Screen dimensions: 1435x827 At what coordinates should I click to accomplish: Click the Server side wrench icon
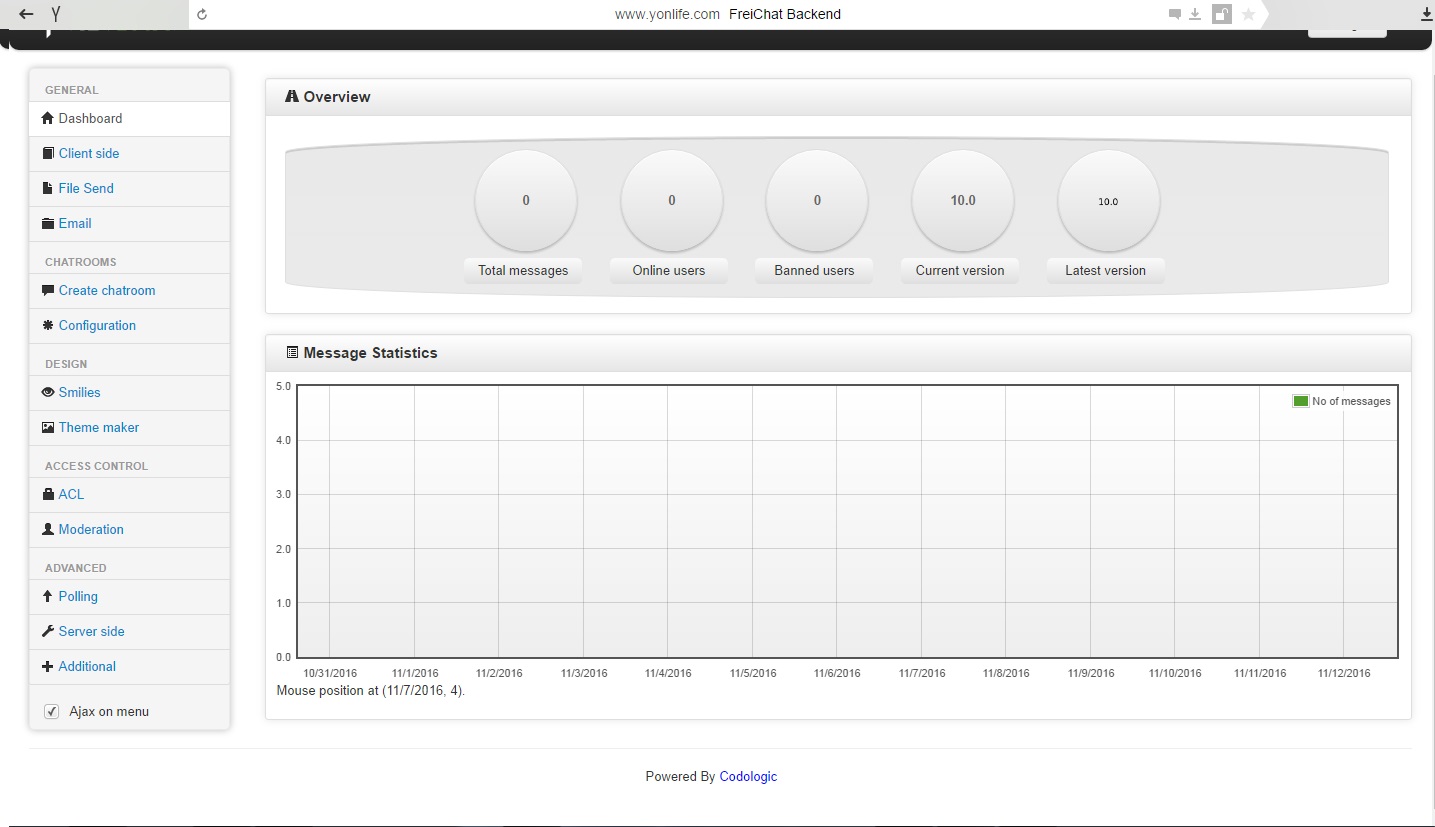coord(48,631)
